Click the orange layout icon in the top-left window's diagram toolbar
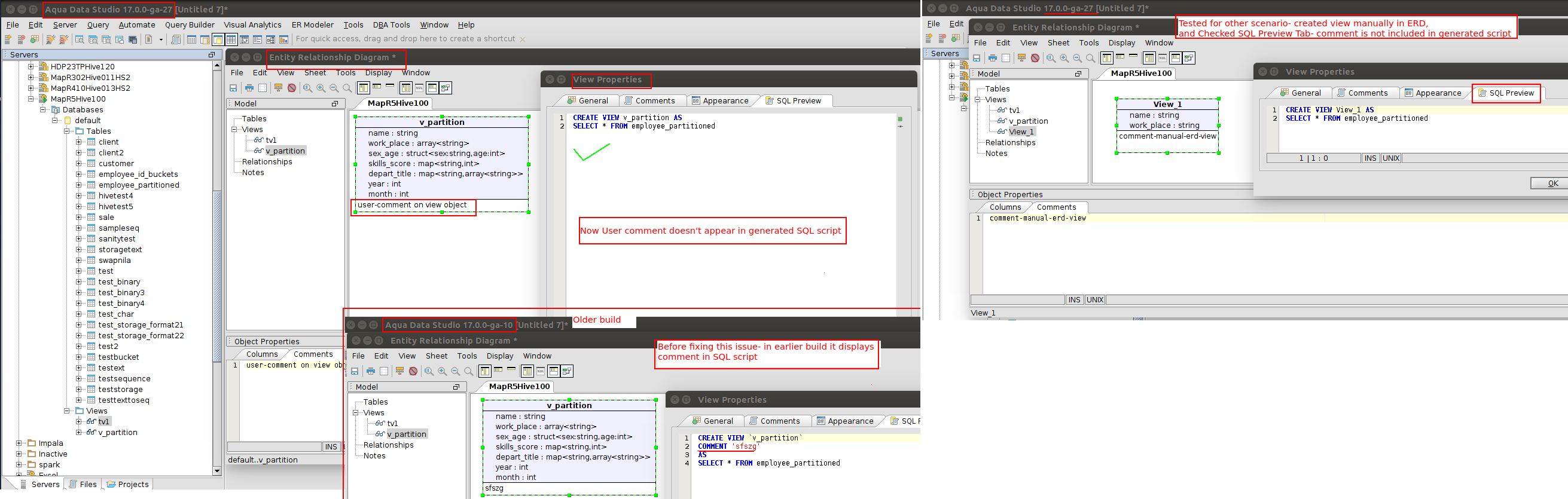The height and width of the screenshot is (499, 1568). (278, 88)
